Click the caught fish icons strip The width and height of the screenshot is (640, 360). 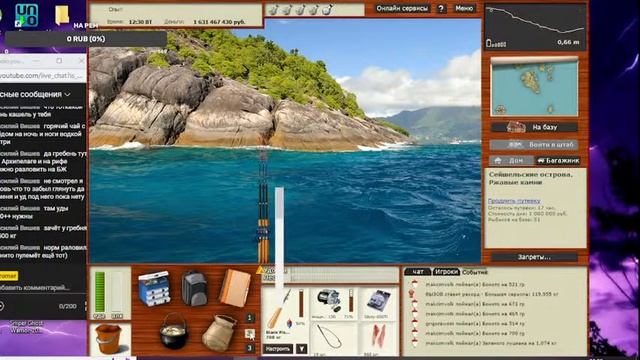(x=300, y=9)
